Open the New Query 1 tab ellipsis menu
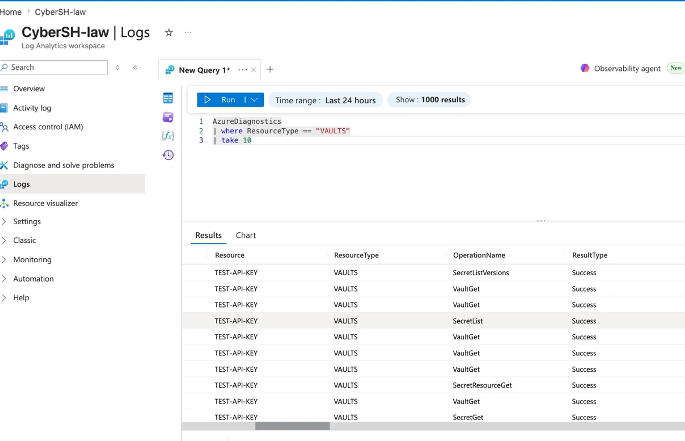 (242, 70)
